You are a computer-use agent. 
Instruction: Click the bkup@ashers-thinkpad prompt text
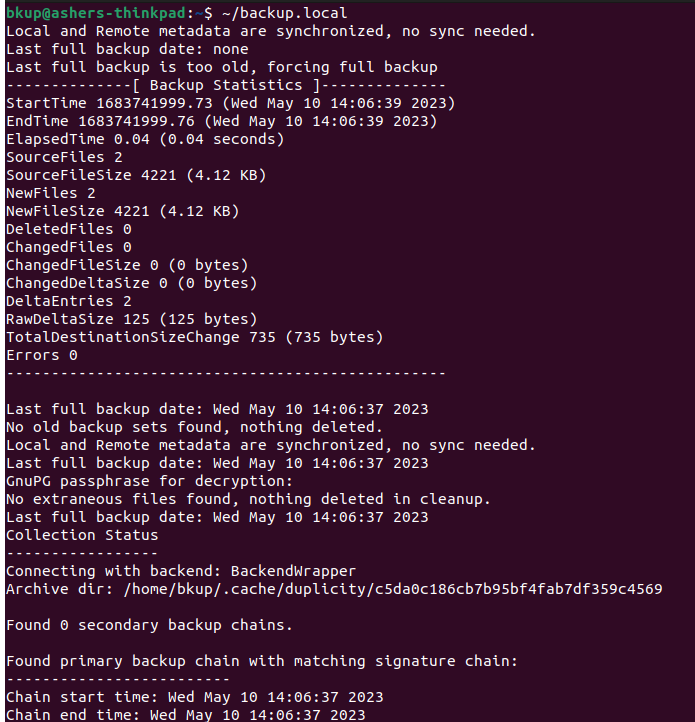coord(96,13)
